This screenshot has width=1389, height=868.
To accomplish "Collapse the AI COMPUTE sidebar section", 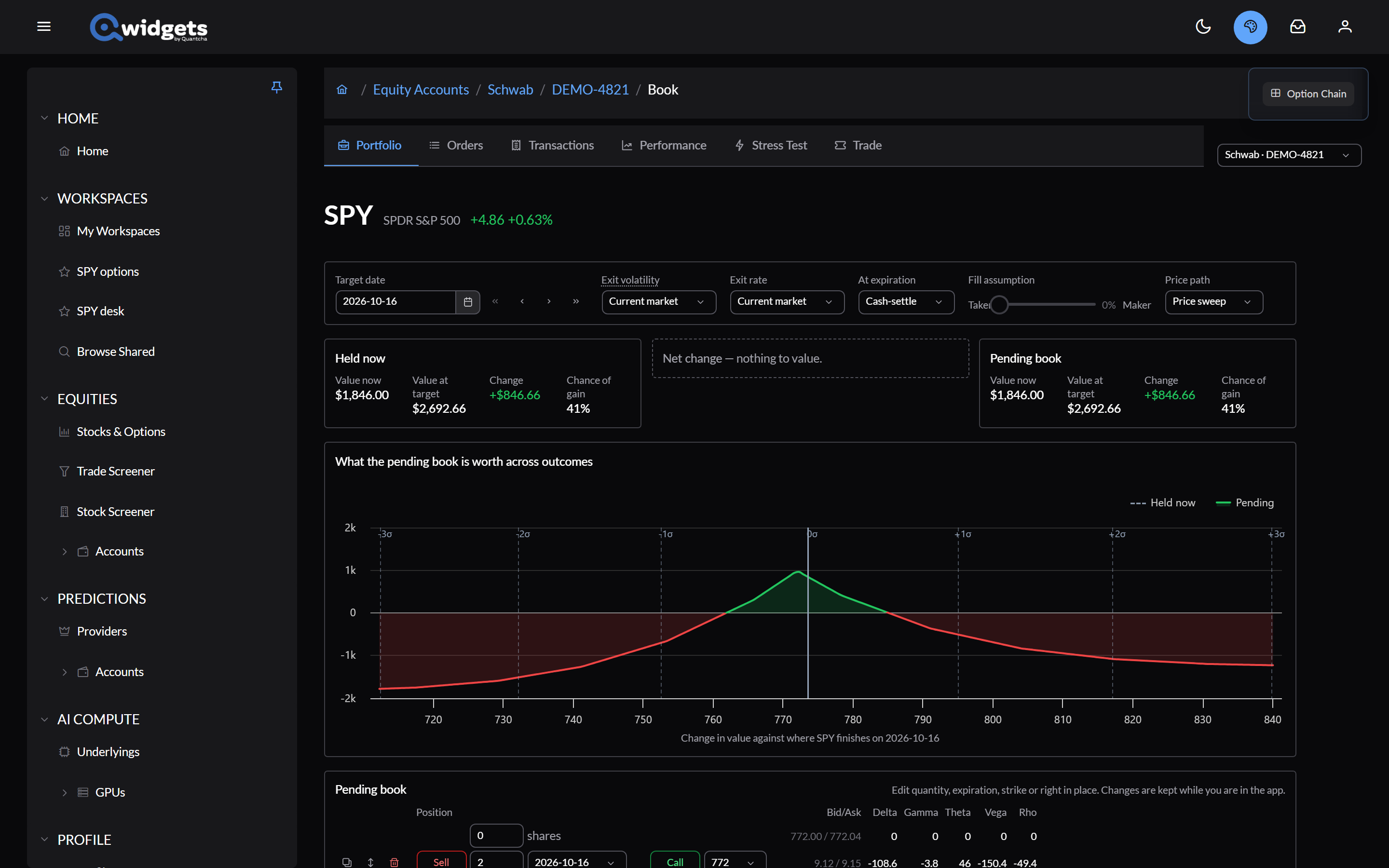I will (x=44, y=719).
